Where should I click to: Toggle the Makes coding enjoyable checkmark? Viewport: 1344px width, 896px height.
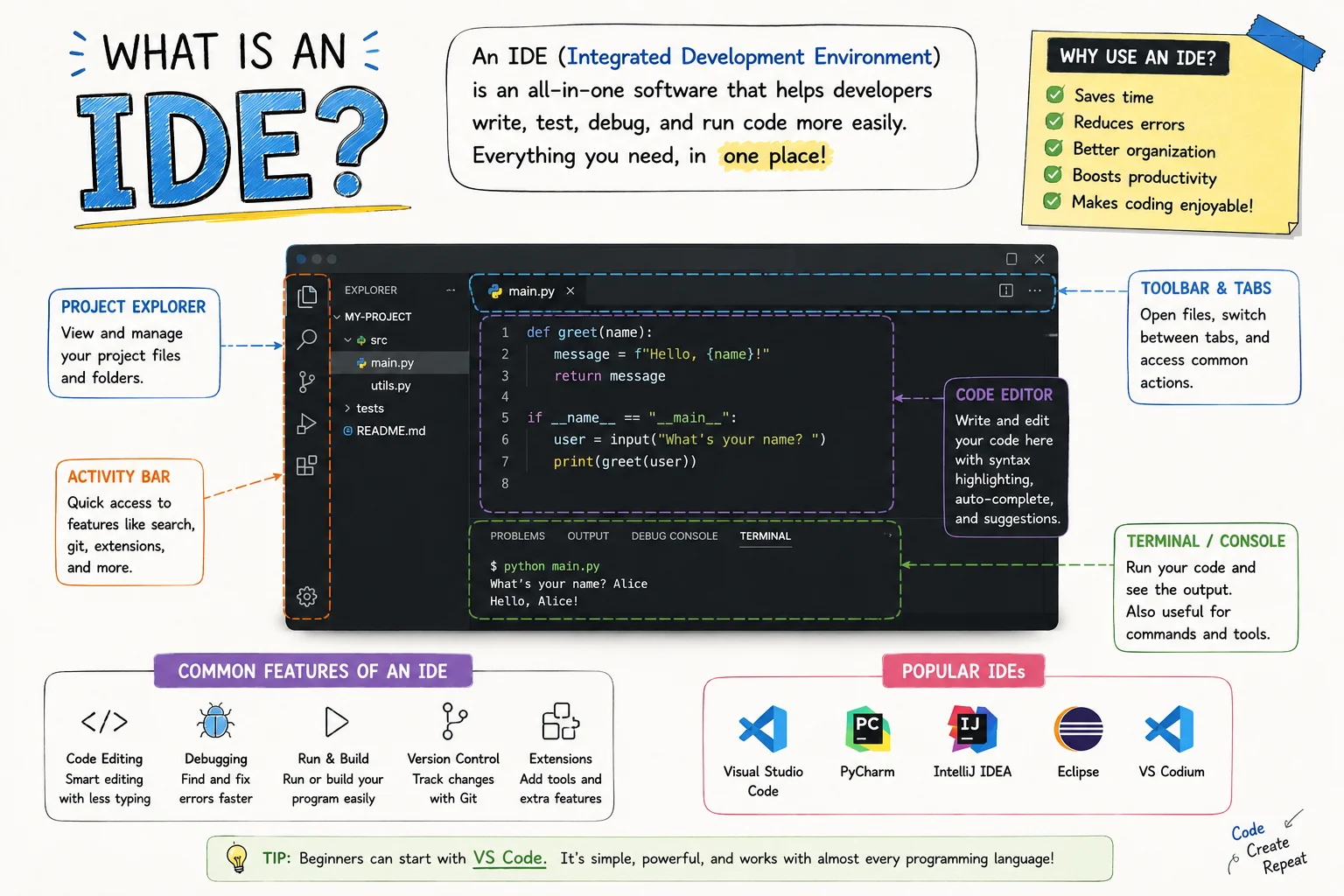tap(1052, 202)
